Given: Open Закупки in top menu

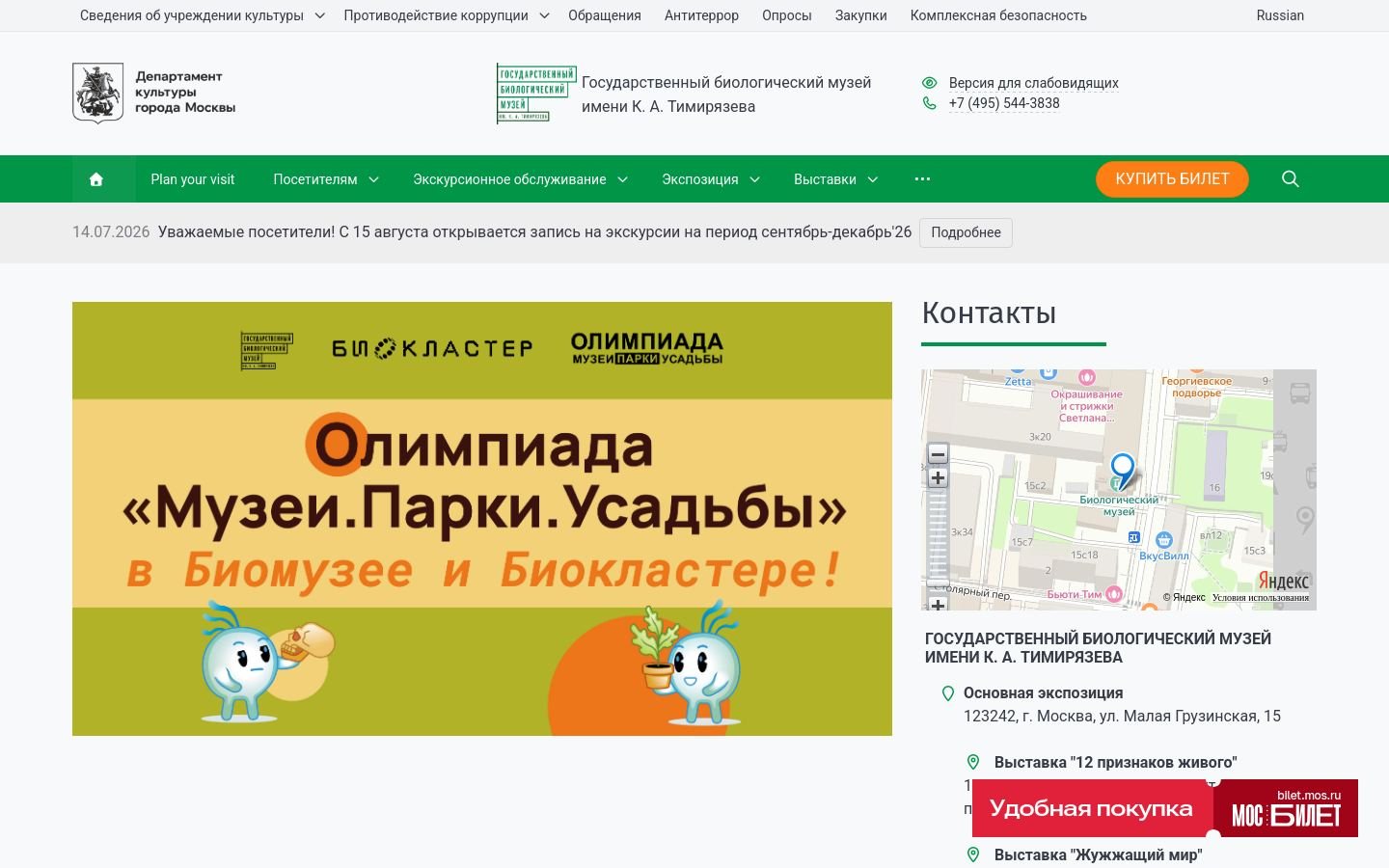Looking at the screenshot, I should click(x=861, y=15).
